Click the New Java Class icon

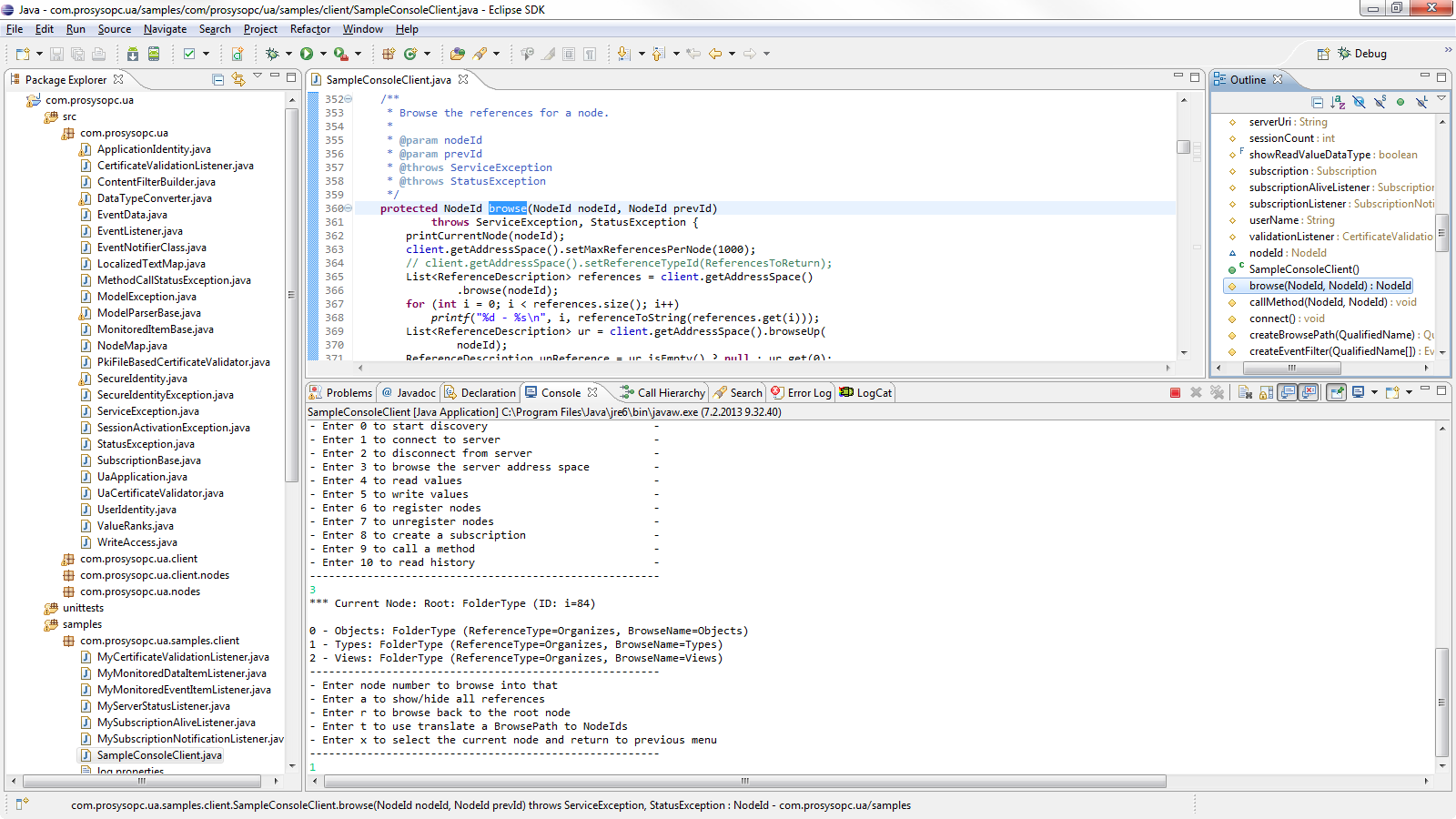click(x=410, y=54)
